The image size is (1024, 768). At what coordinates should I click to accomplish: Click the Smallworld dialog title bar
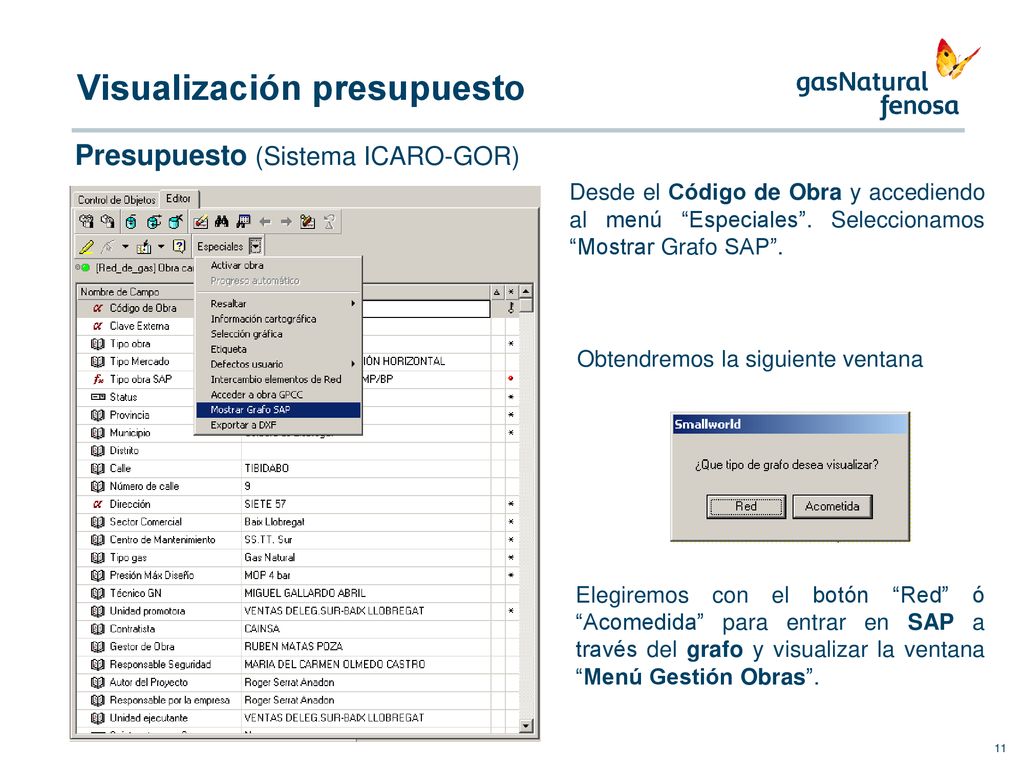790,424
